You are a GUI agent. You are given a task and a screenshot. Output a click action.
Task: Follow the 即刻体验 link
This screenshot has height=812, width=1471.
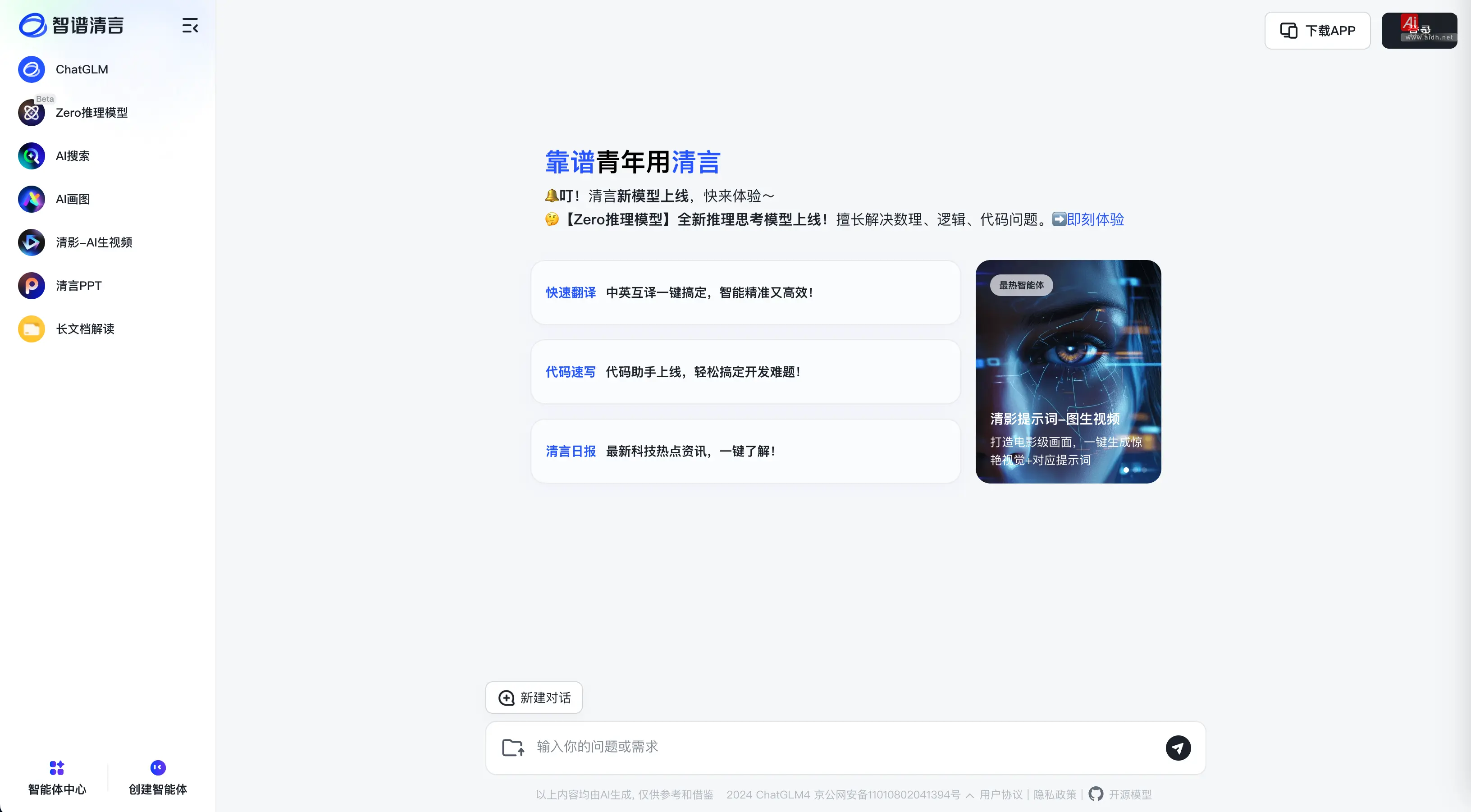1095,219
